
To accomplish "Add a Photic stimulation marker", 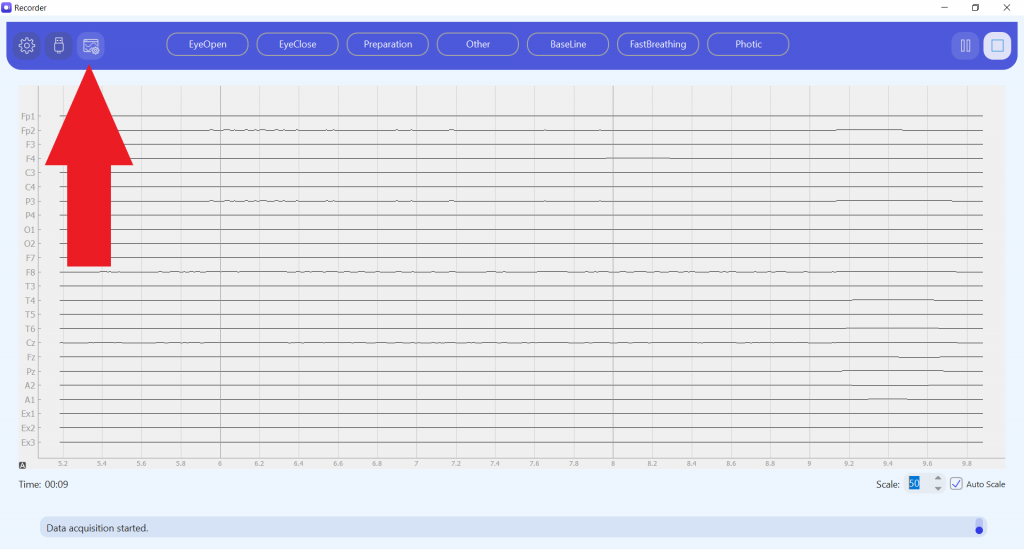I will [748, 45].
